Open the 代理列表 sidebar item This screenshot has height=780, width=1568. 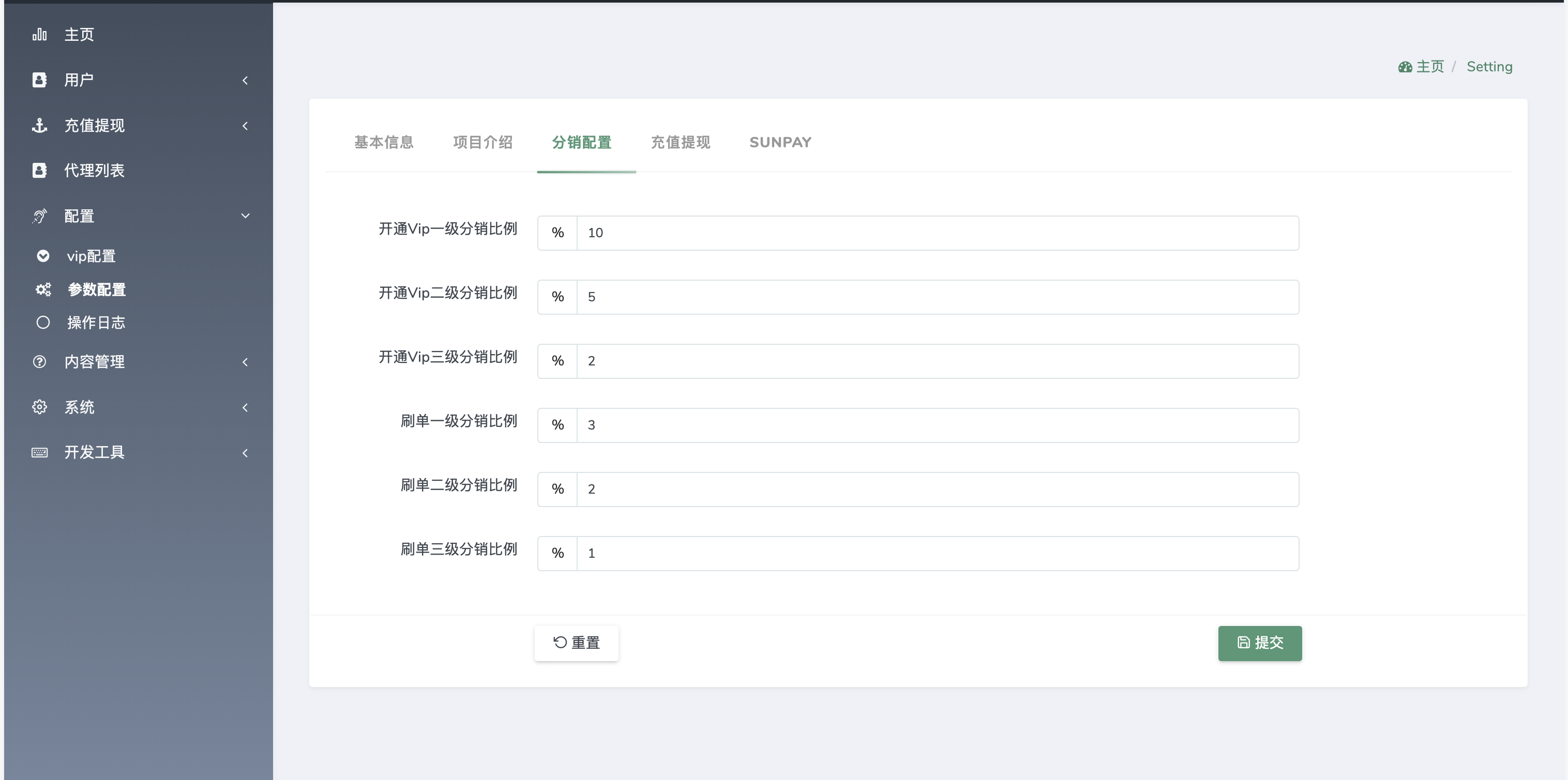tap(139, 171)
